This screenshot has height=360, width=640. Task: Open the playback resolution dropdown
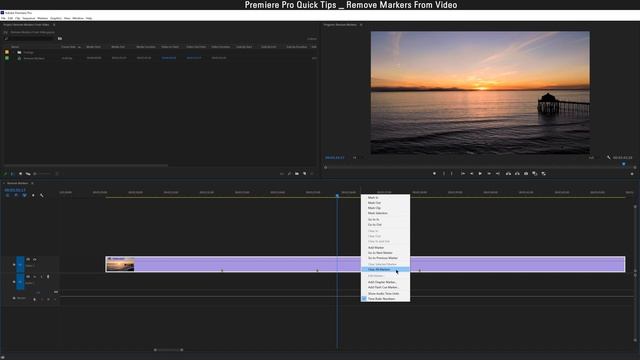tap(592, 158)
